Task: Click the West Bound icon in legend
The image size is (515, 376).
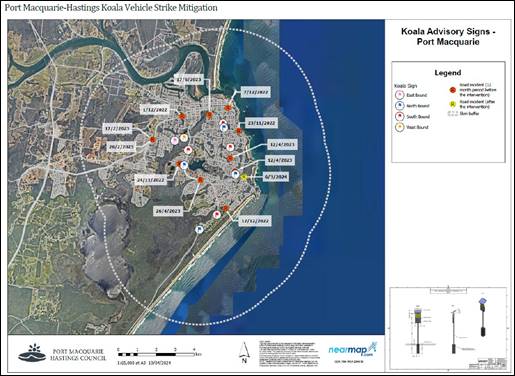Action: pyautogui.click(x=399, y=127)
